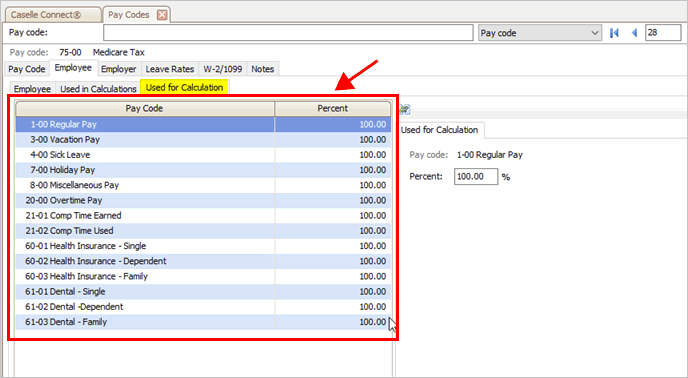Image resolution: width=688 pixels, height=378 pixels.
Task: Click the percent value for Vacation Pay
Action: (373, 140)
